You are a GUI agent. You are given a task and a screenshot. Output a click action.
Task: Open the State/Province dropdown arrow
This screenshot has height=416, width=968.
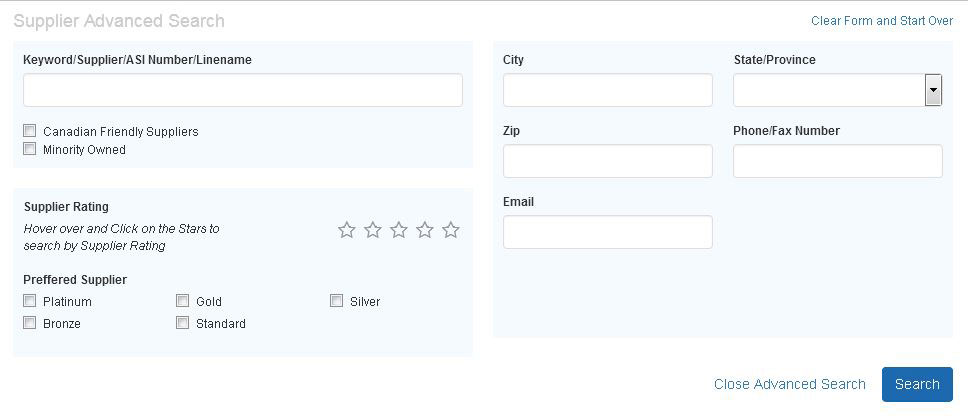[933, 90]
